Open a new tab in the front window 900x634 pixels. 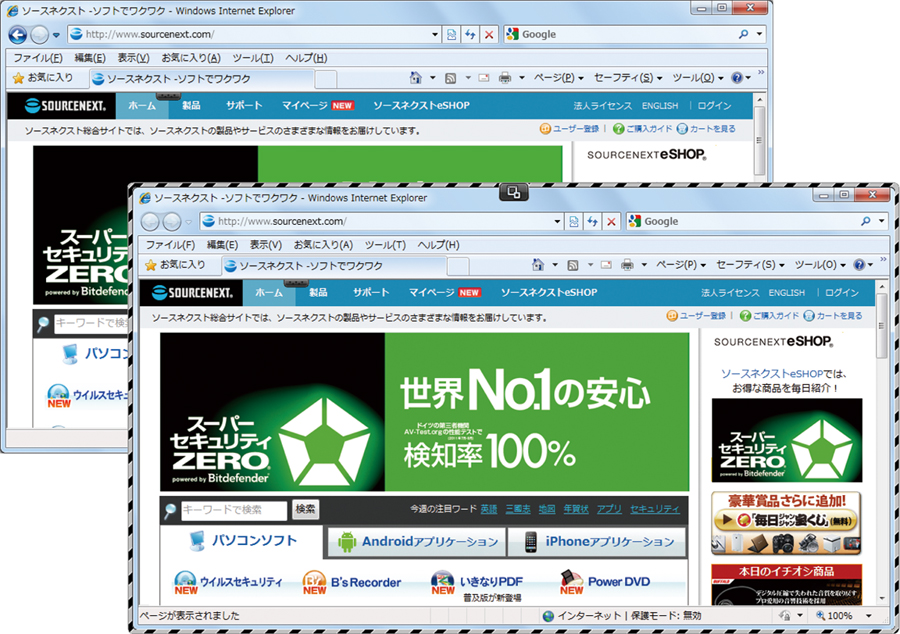(x=458, y=266)
